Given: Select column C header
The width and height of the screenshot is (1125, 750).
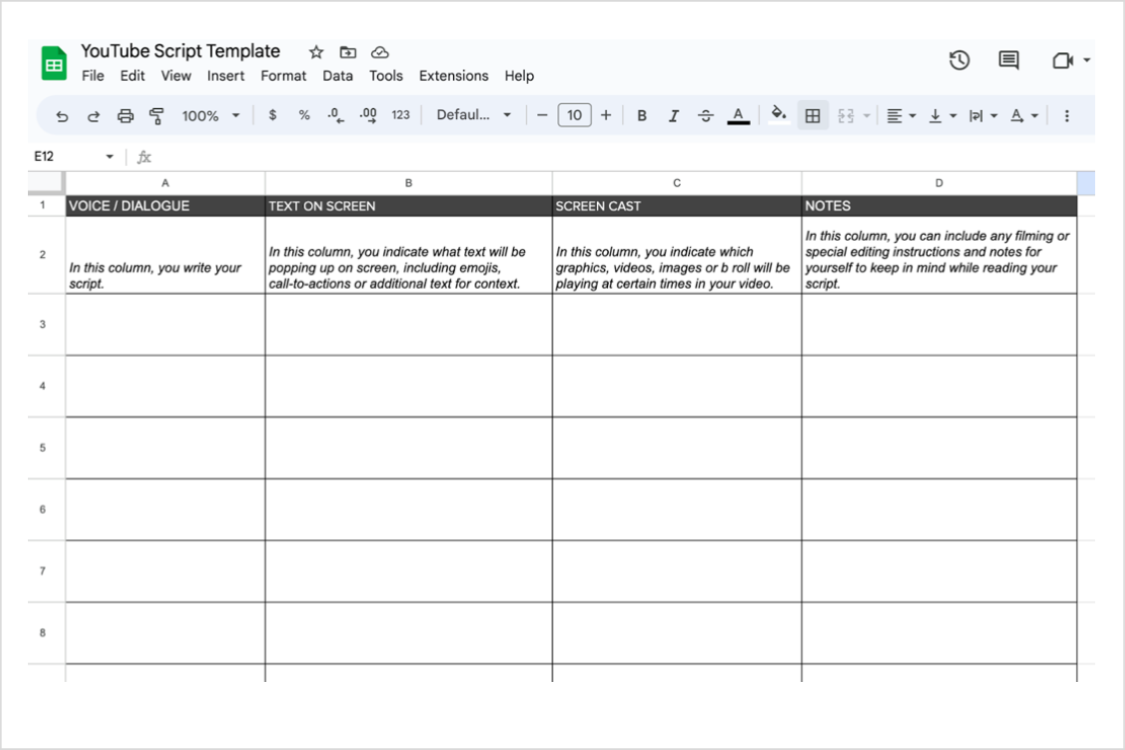Looking at the screenshot, I should [677, 183].
